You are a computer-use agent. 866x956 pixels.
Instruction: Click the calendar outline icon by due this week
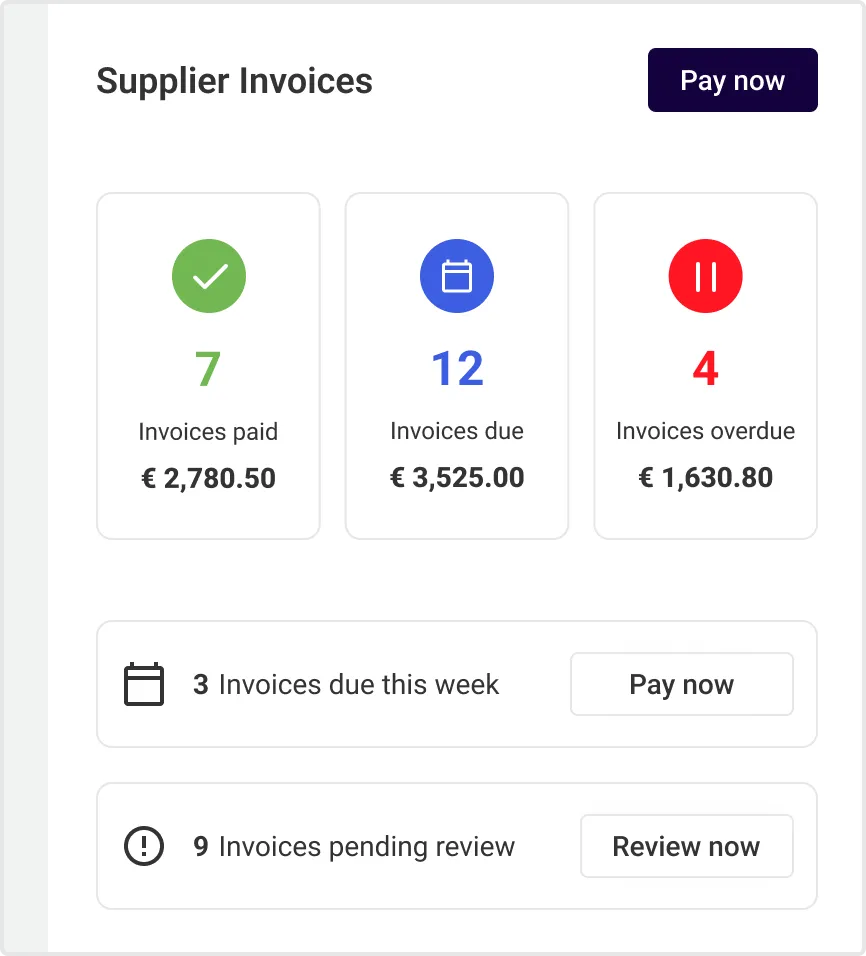click(144, 684)
